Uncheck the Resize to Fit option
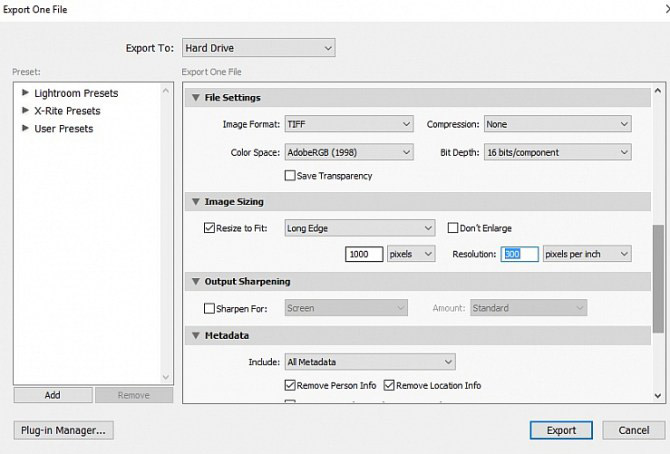 pyautogui.click(x=209, y=228)
